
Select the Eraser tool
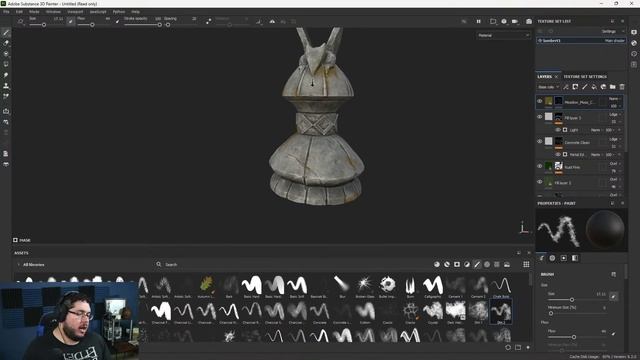[6, 43]
